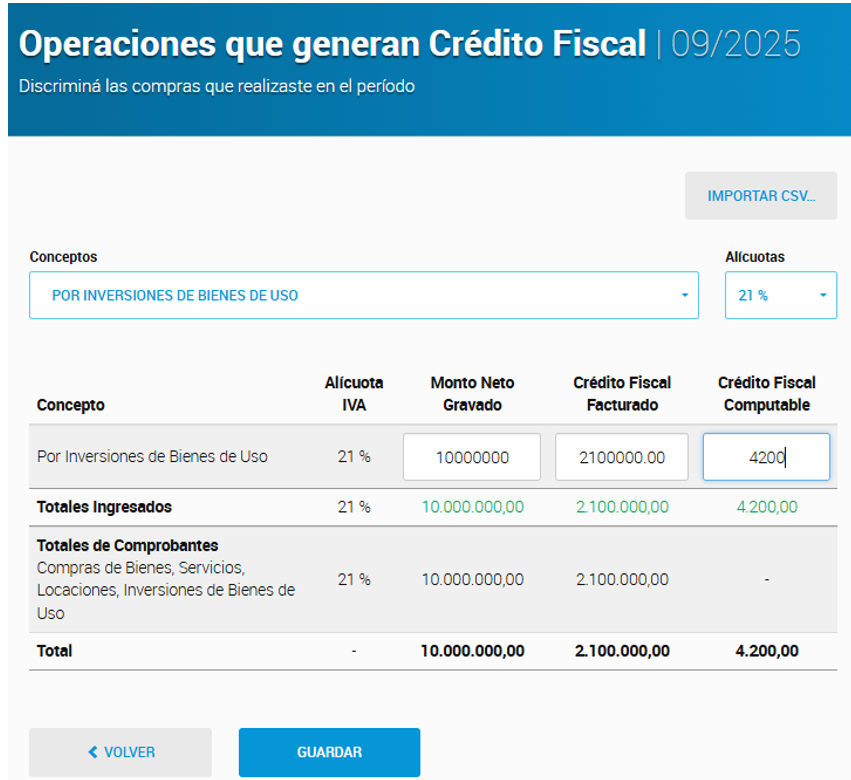
Task: Click the bold 2.100.000,00 in the Total row
Action: coord(621,651)
